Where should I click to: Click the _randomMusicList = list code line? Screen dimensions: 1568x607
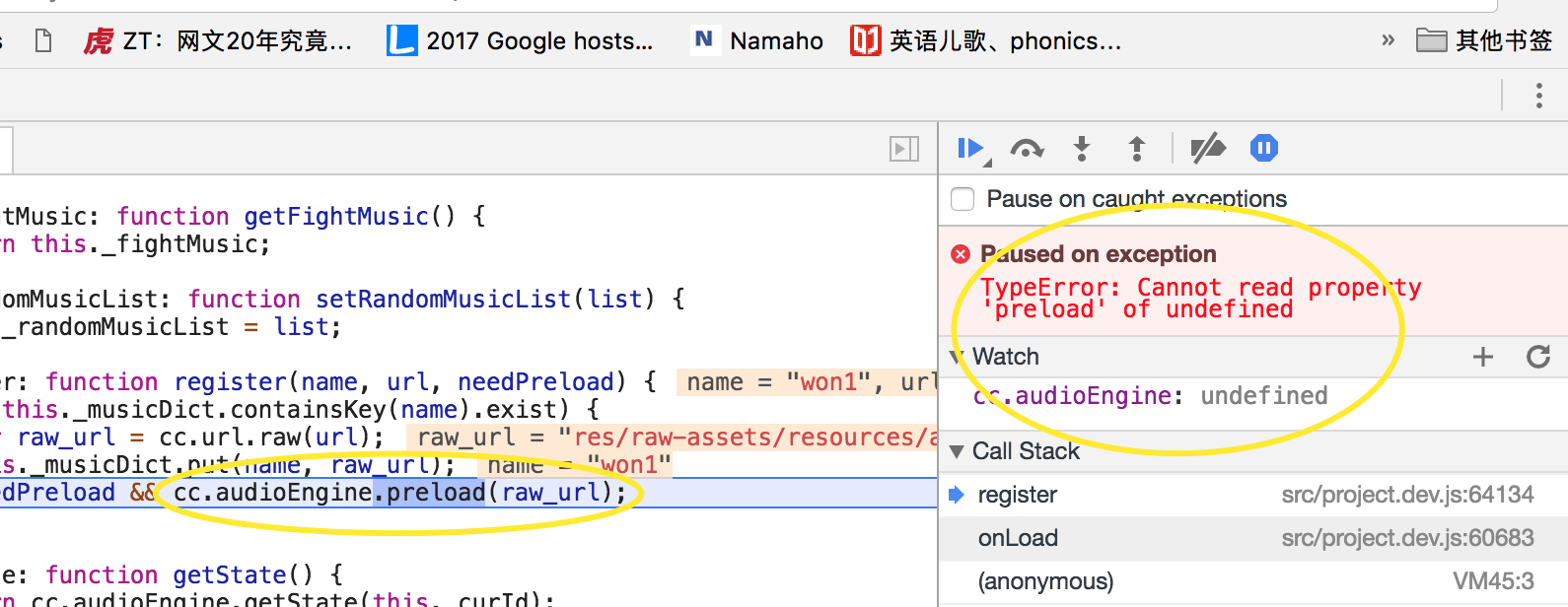(x=171, y=327)
